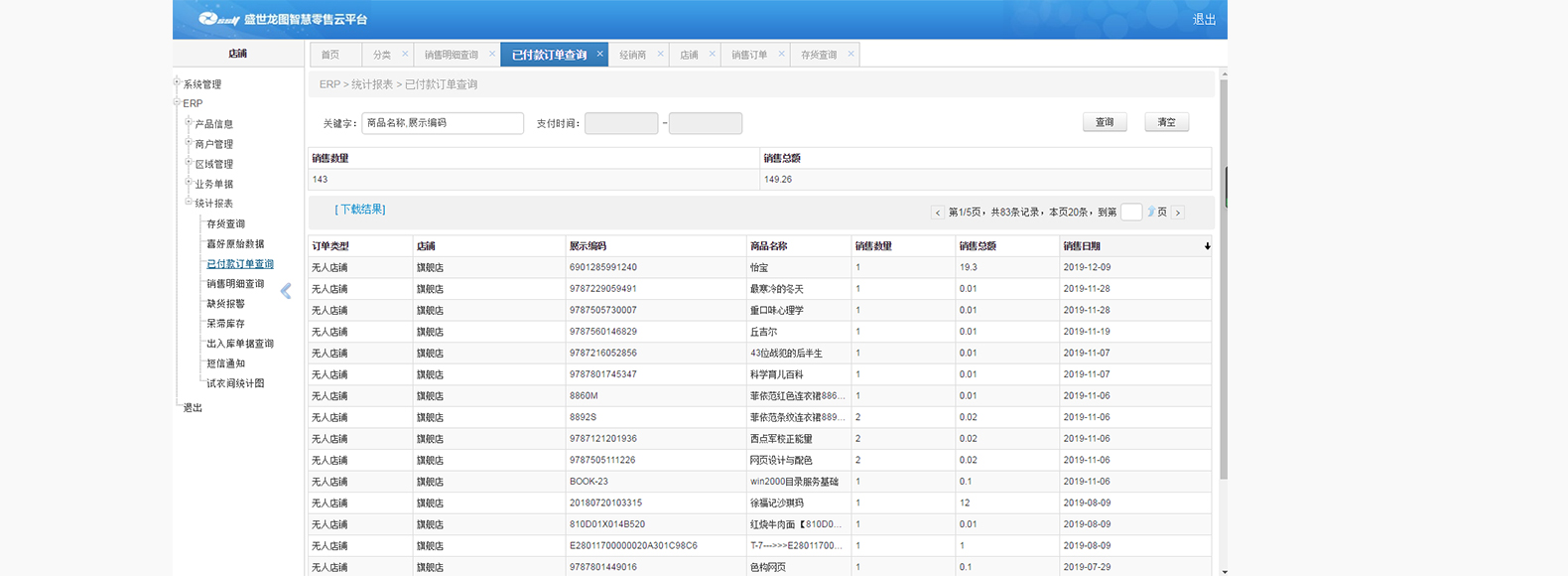Close the 已付款订单查询 tab
Image resolution: width=1568 pixels, height=576 pixels.
(x=599, y=54)
